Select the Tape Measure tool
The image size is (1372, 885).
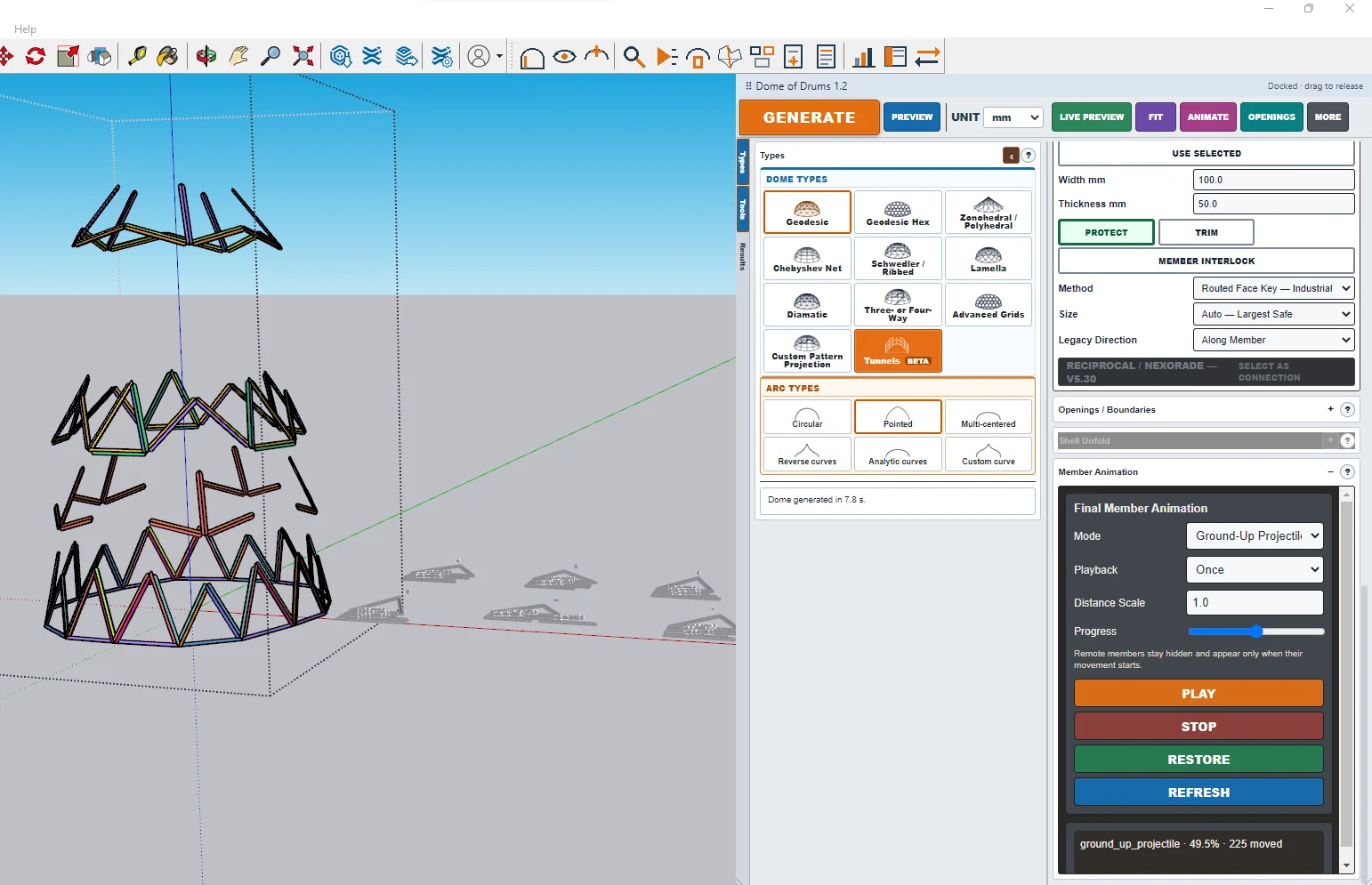point(137,57)
